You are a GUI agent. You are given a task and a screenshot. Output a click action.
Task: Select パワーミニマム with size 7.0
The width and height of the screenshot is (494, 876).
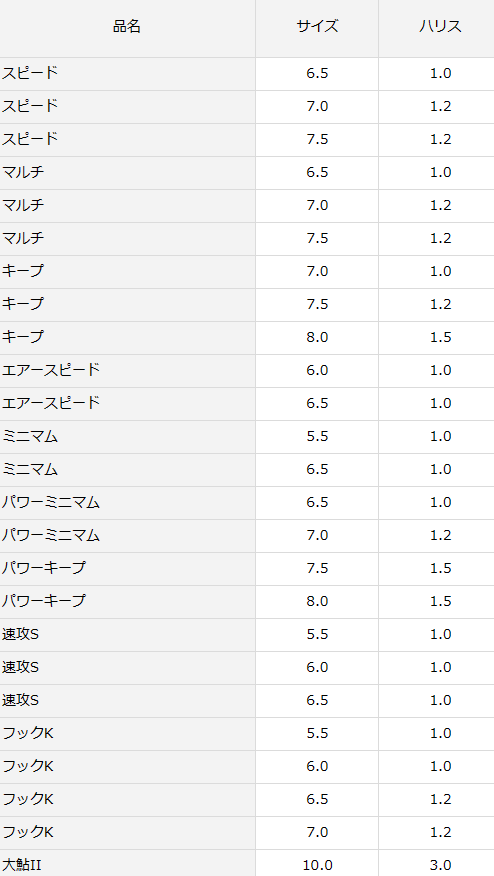point(247,535)
